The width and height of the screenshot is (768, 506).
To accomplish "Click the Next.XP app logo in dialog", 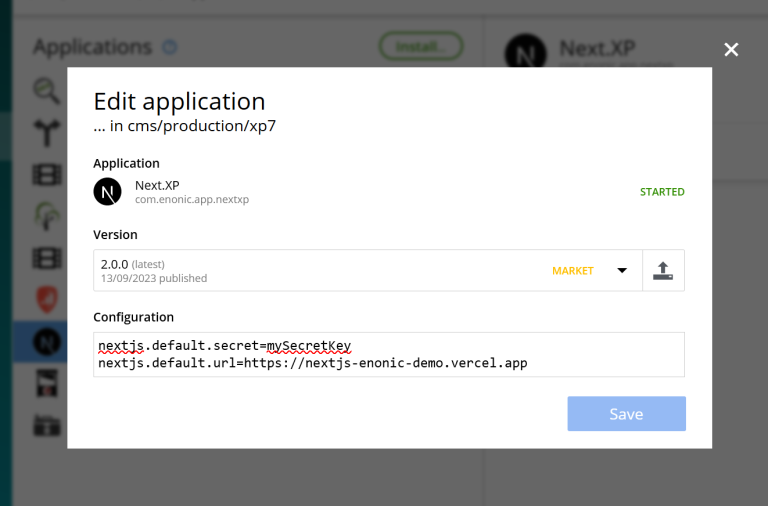I will click(x=107, y=192).
